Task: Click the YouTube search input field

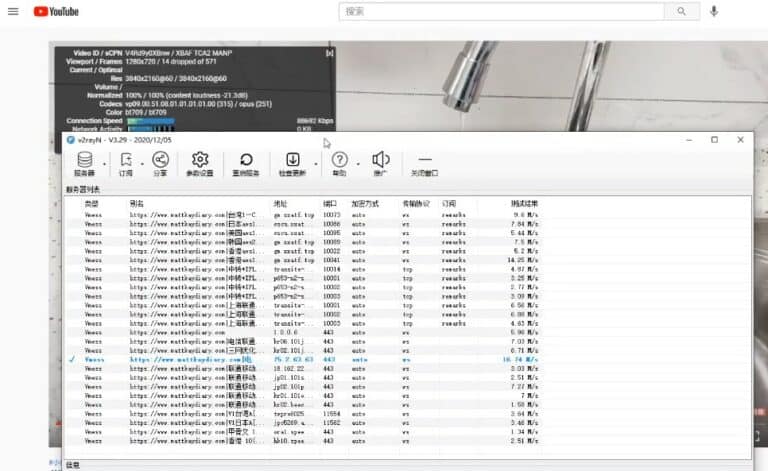Action: pyautogui.click(x=500, y=12)
